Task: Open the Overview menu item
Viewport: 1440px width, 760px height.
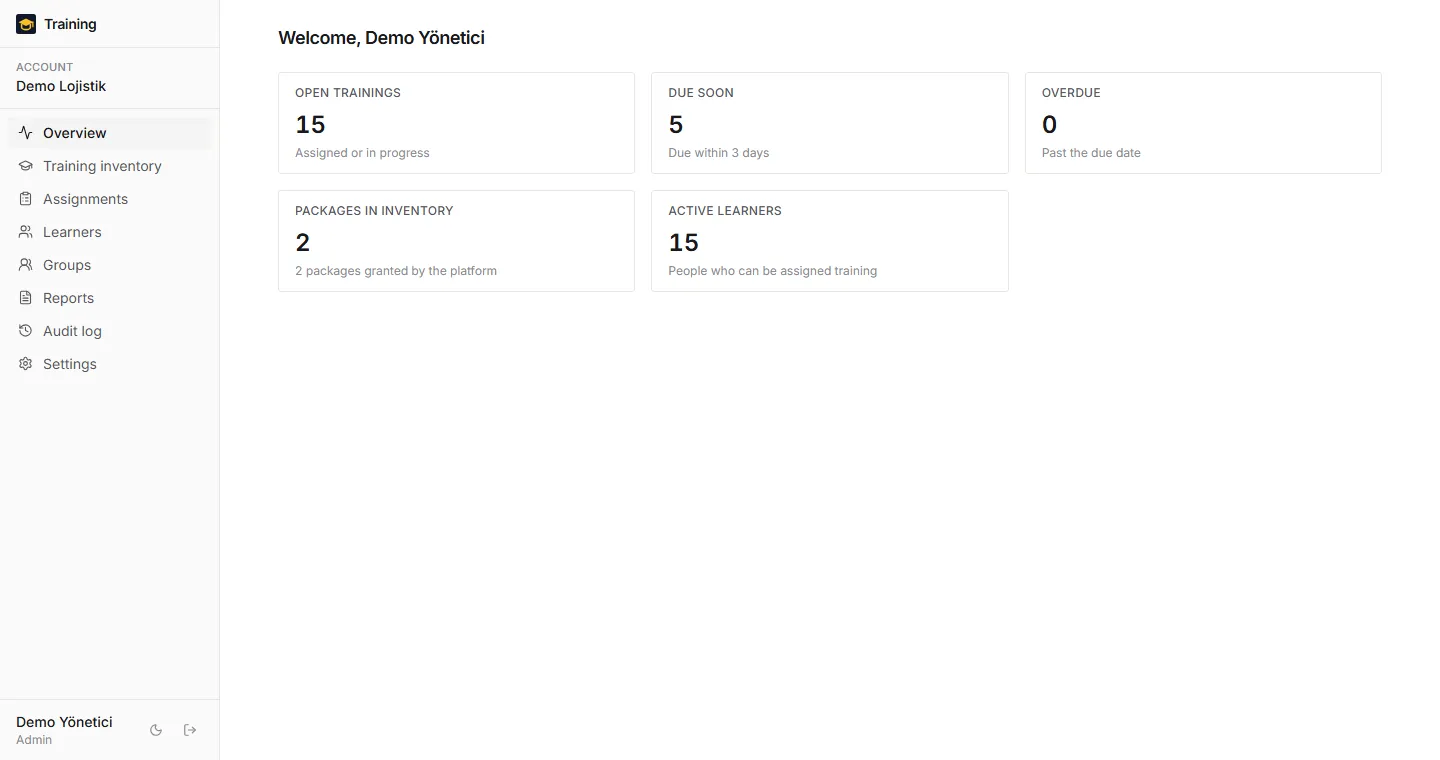Action: [x=110, y=133]
